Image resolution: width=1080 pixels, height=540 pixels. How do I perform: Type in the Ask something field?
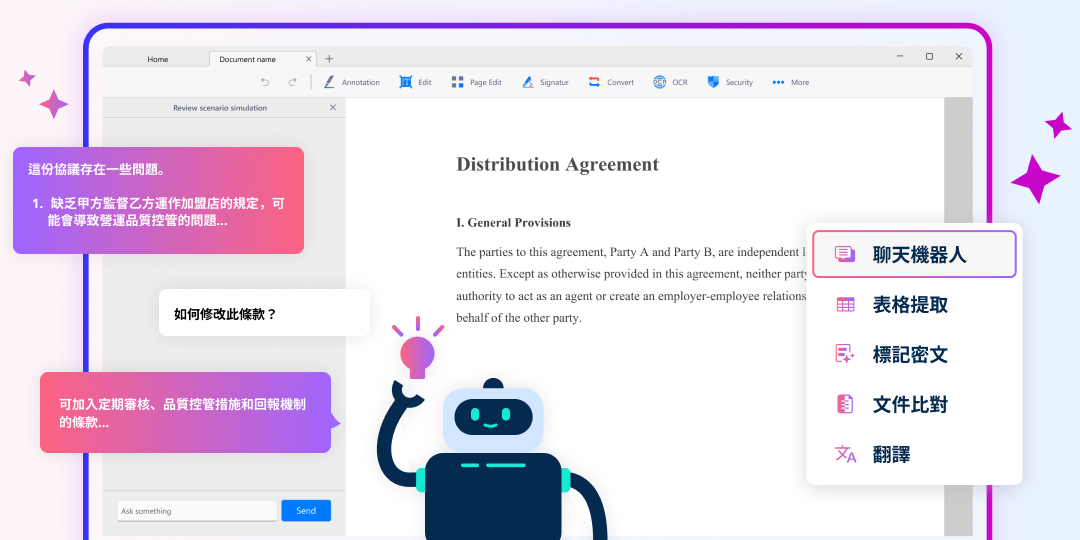197,511
